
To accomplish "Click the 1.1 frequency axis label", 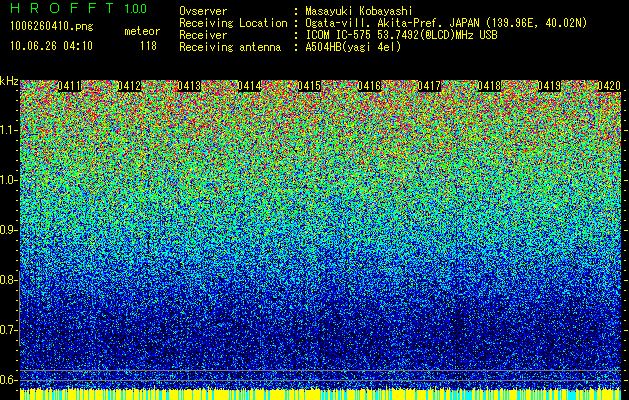I will [x=8, y=130].
